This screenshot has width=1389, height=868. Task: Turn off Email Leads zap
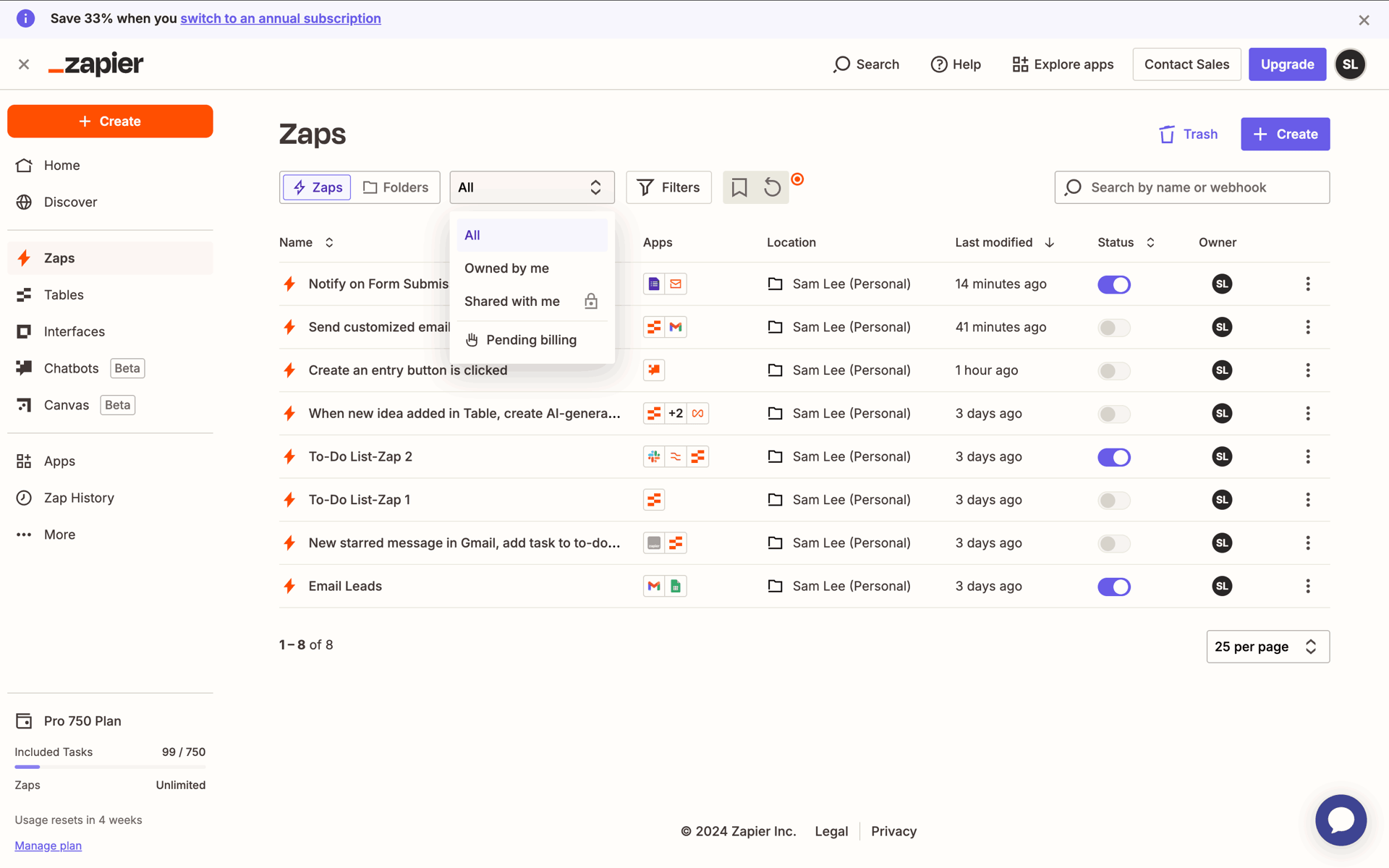[1113, 587]
